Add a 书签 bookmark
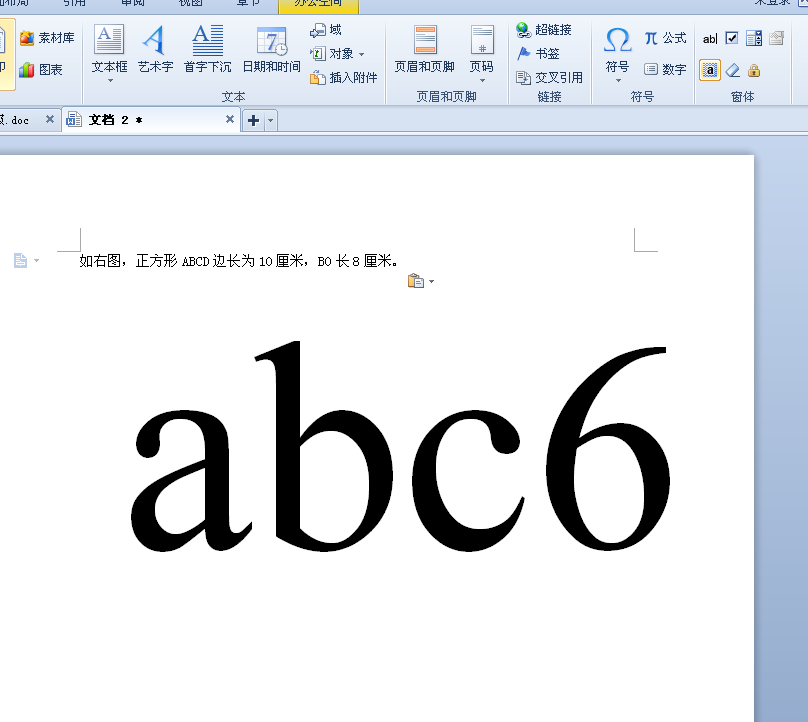The width and height of the screenshot is (808, 722). pyautogui.click(x=537, y=54)
